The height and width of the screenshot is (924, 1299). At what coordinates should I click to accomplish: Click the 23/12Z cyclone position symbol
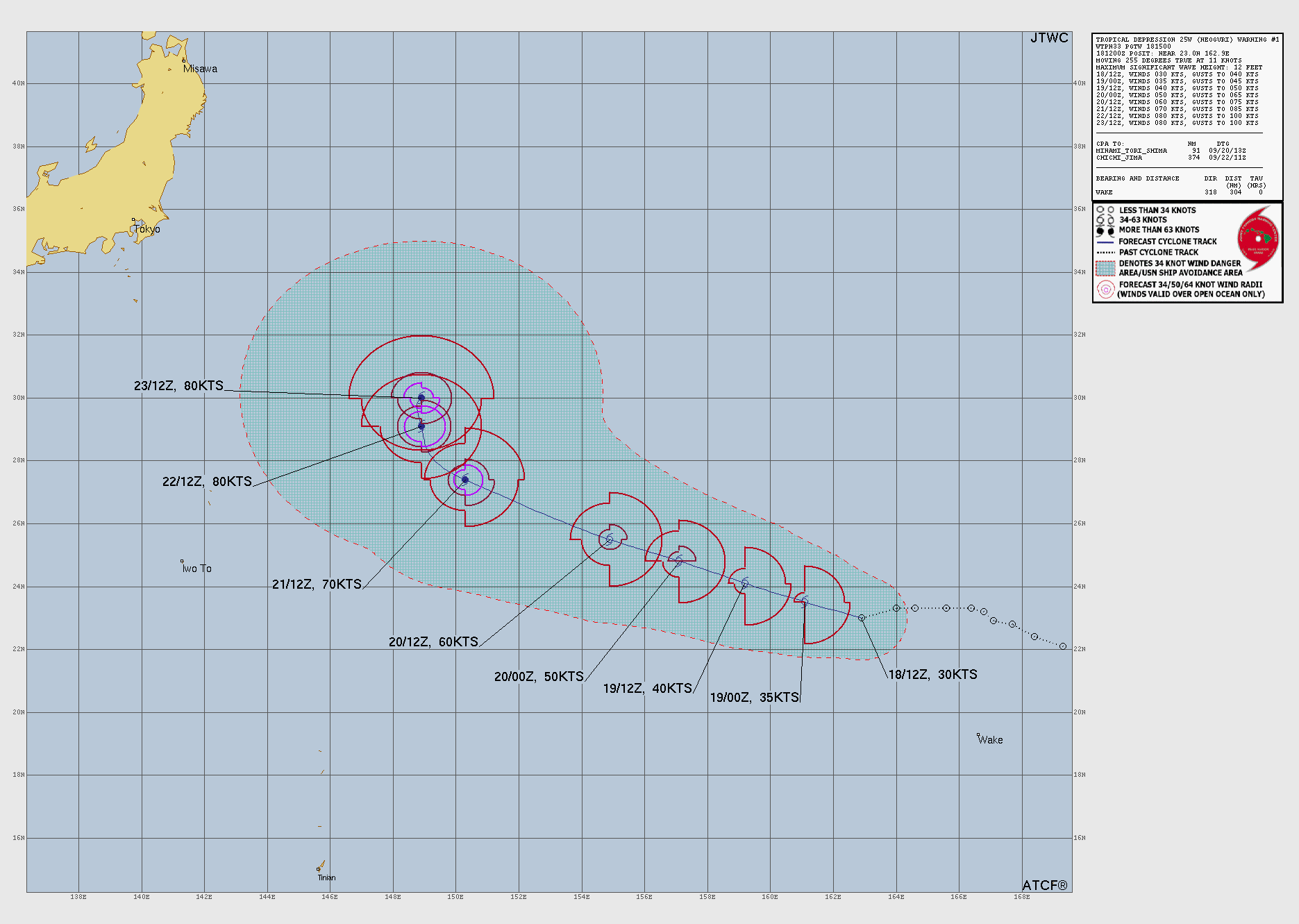421,398
